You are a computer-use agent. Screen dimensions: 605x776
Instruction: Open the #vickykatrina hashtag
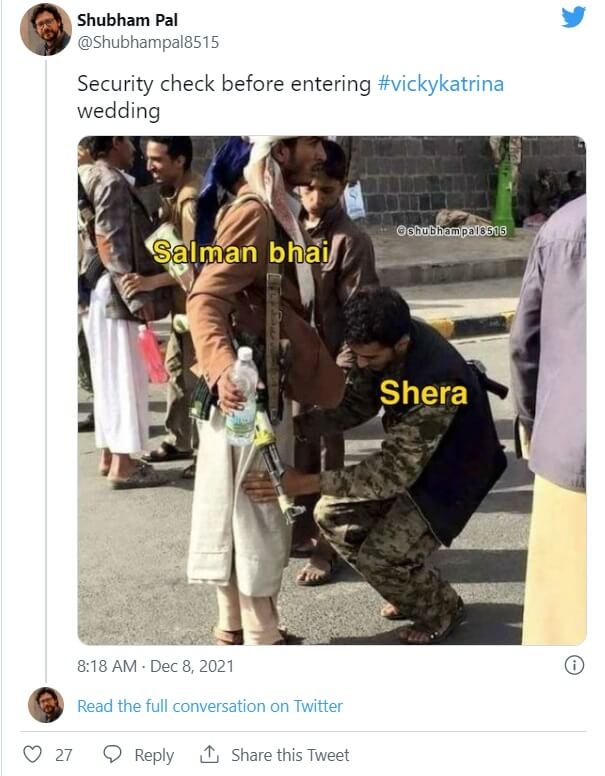pyautogui.click(x=441, y=84)
